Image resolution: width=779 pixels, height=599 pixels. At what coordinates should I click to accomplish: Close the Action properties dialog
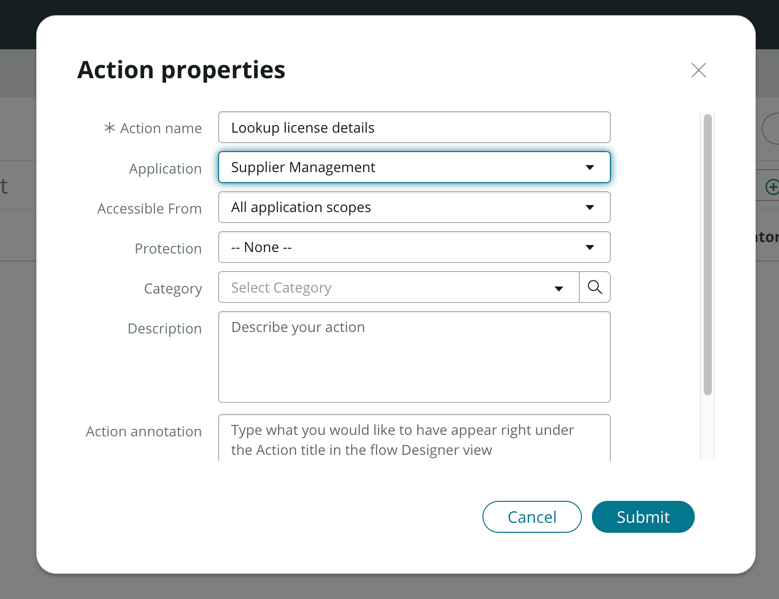(698, 70)
